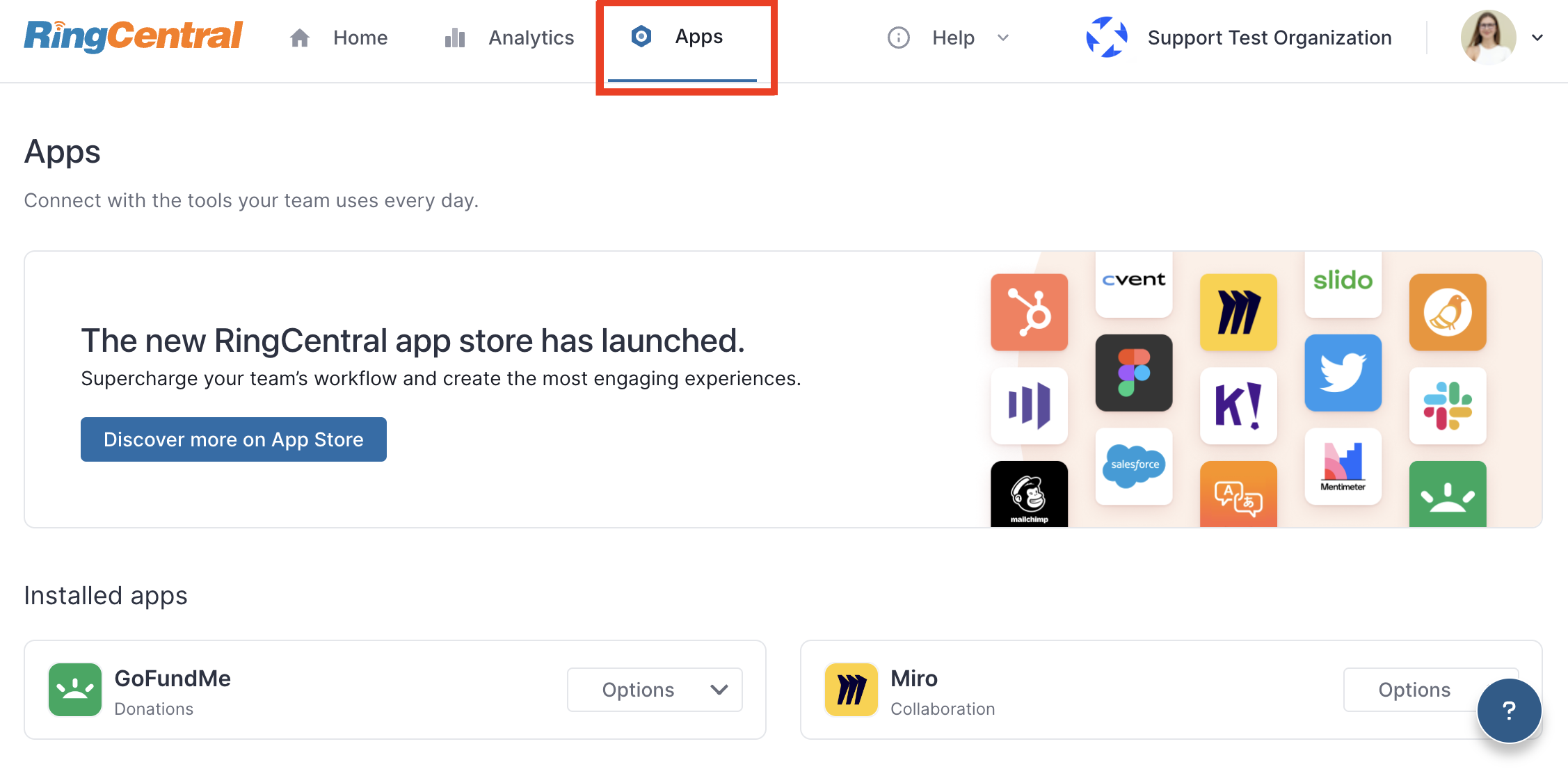The height and width of the screenshot is (769, 1568).
Task: Click the Support Test Organization logo icon
Action: 1106,37
